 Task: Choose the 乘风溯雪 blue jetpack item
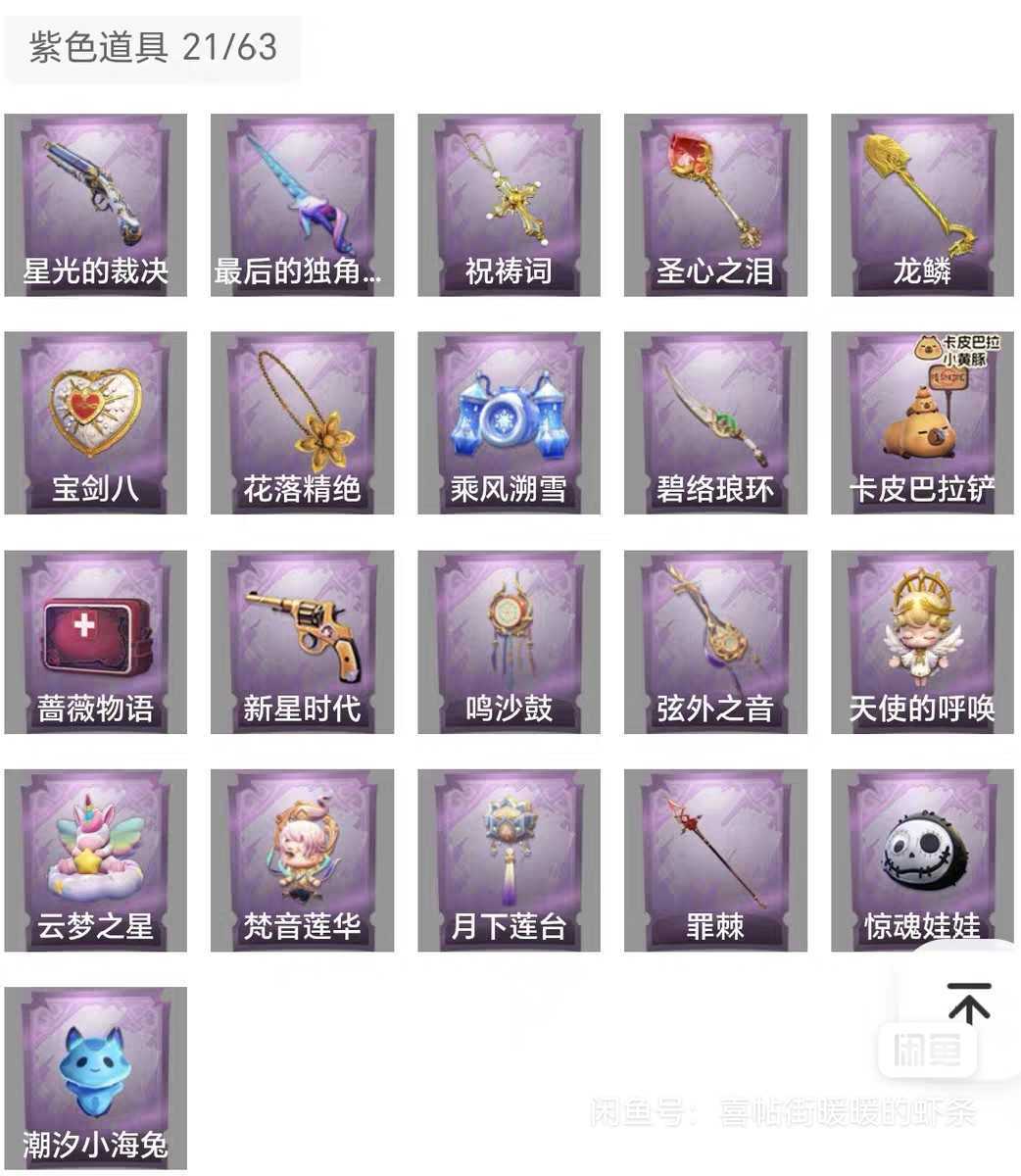509,423
